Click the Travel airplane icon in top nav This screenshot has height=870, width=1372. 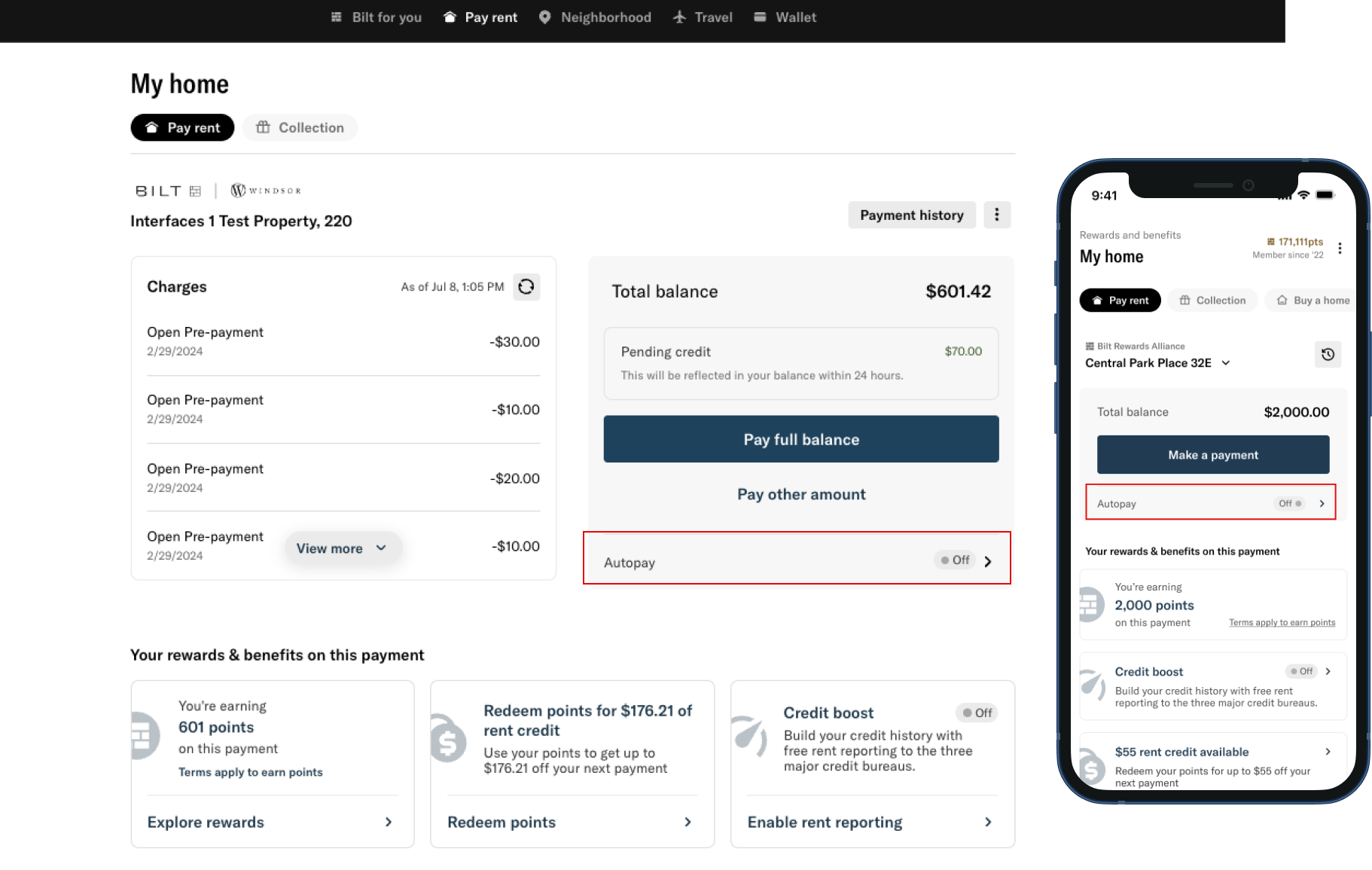[x=680, y=17]
